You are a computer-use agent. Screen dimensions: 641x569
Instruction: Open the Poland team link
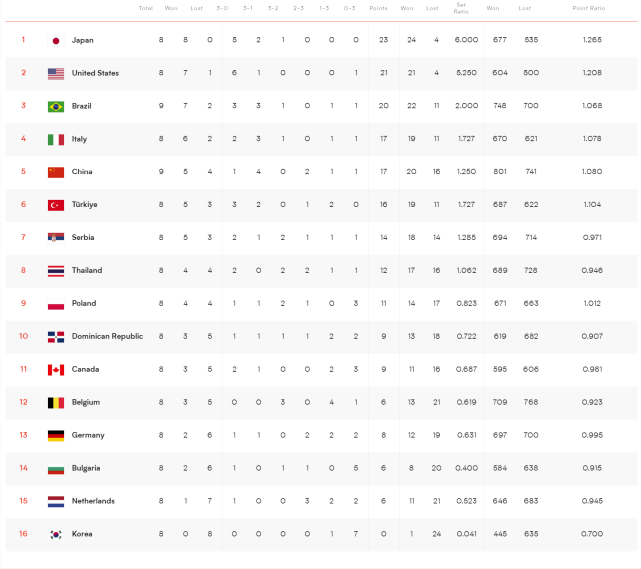[x=84, y=304]
